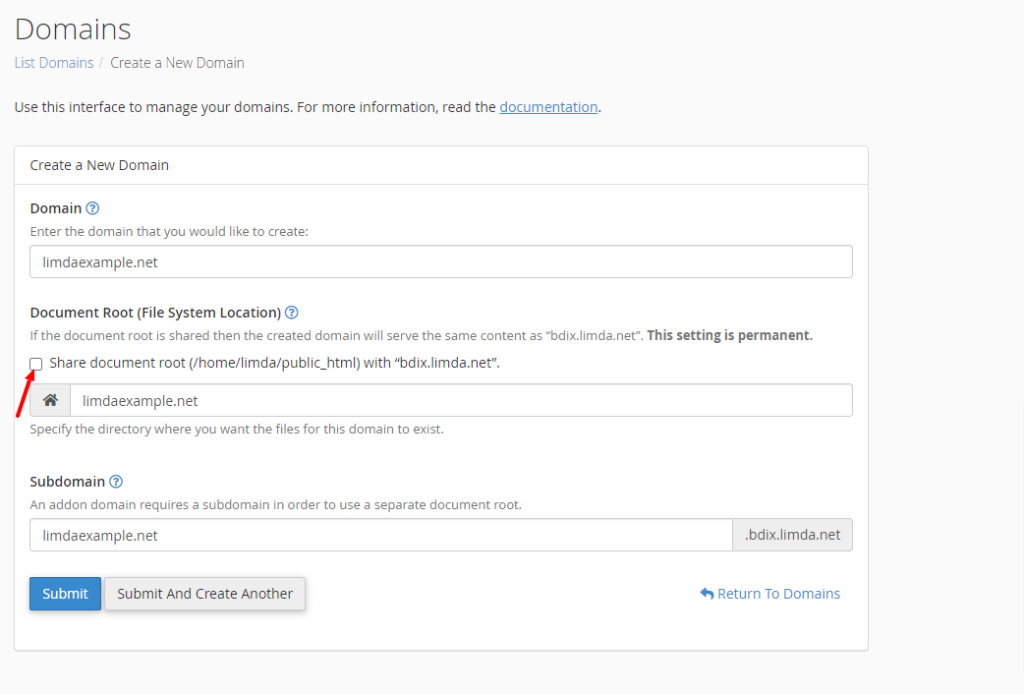Enable sharing document root with bdix.limda.net

(x=36, y=364)
